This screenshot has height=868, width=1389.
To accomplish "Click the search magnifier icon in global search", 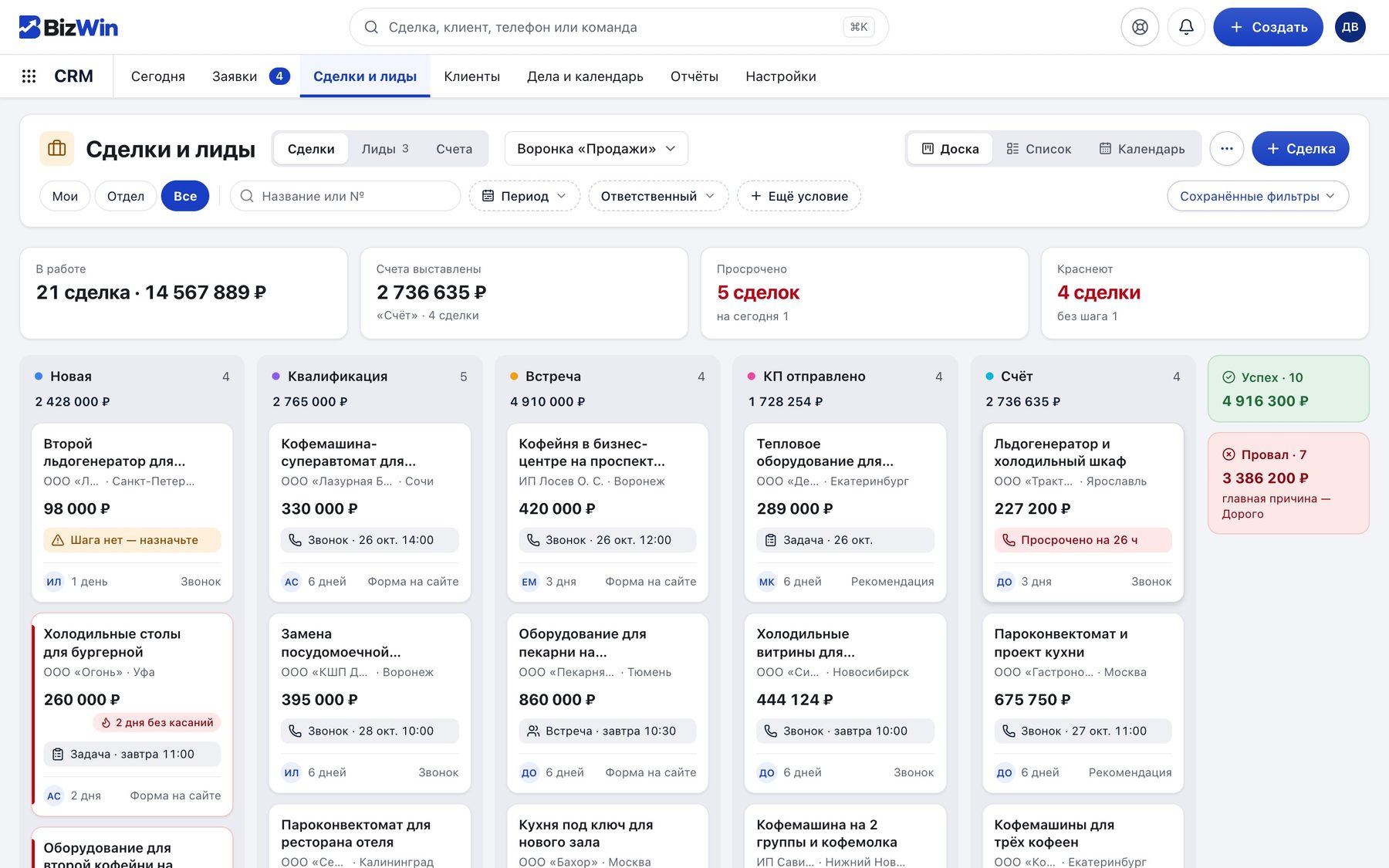I will click(x=371, y=27).
